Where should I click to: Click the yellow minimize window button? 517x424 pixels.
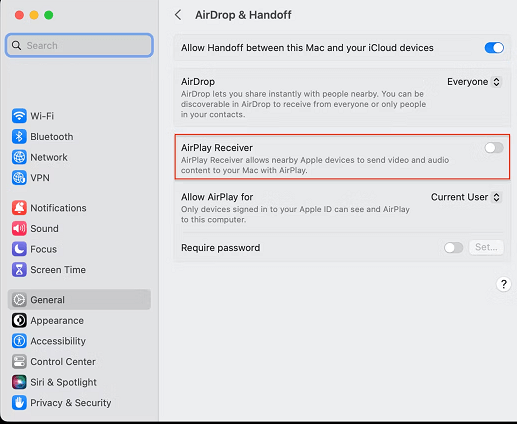34,15
